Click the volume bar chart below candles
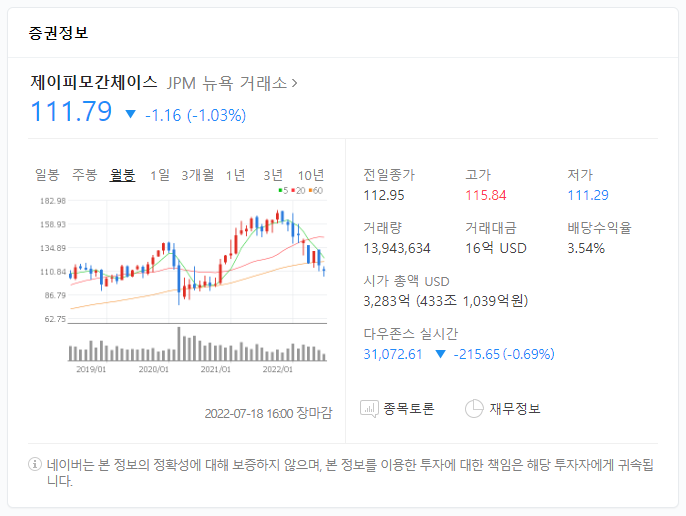 click(197, 344)
